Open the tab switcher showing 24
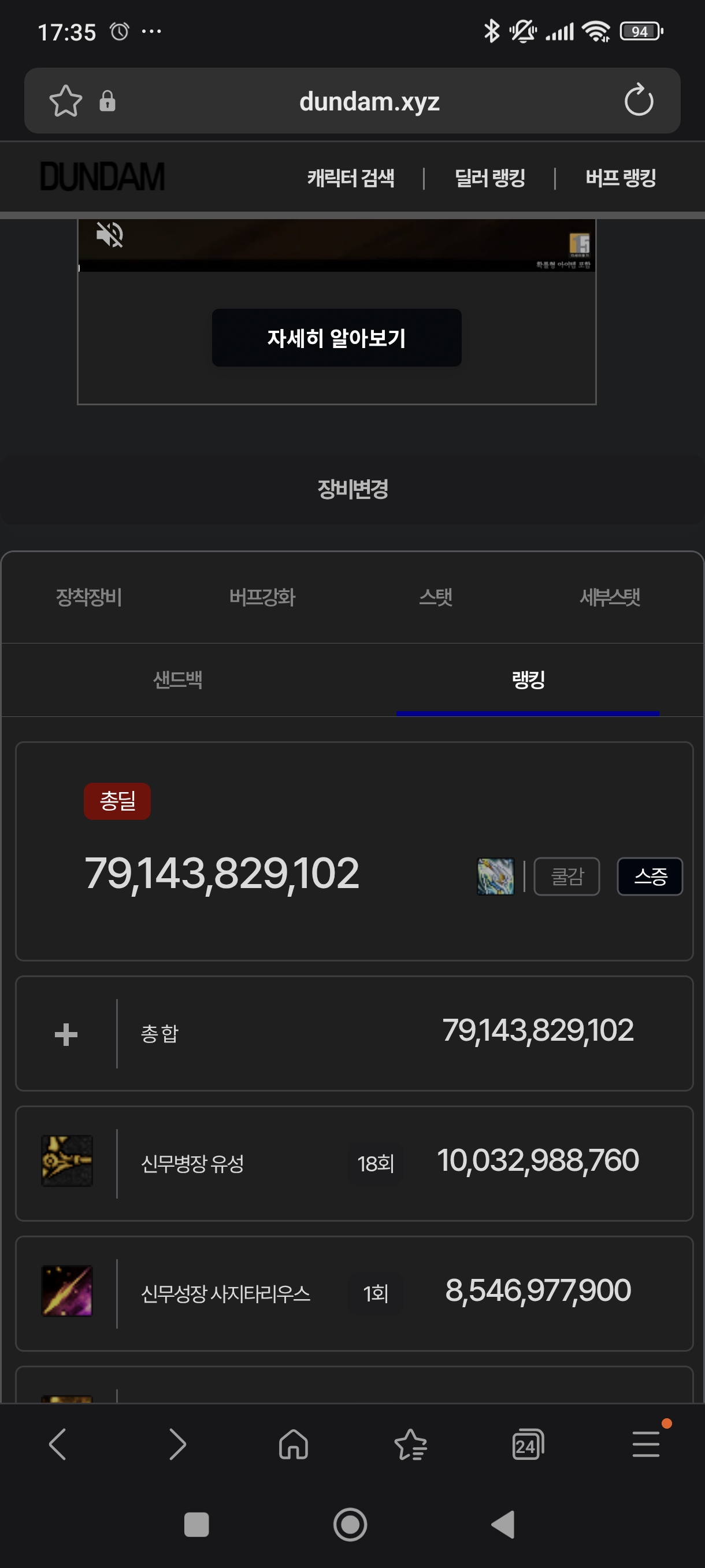This screenshot has height=1568, width=705. tap(528, 1444)
